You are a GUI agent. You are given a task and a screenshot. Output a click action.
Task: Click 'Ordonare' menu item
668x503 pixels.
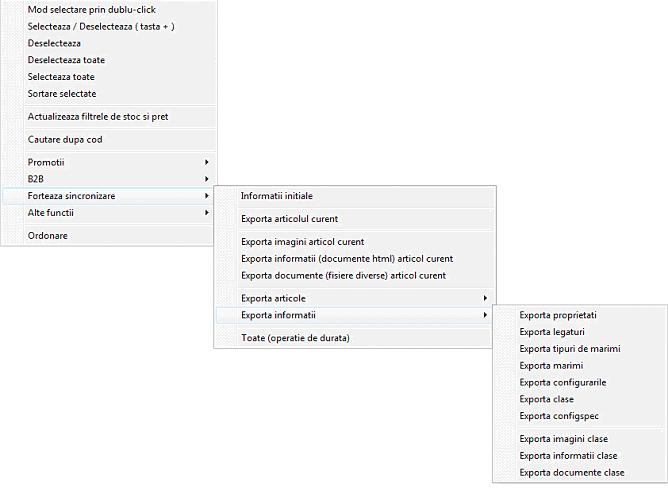48,236
